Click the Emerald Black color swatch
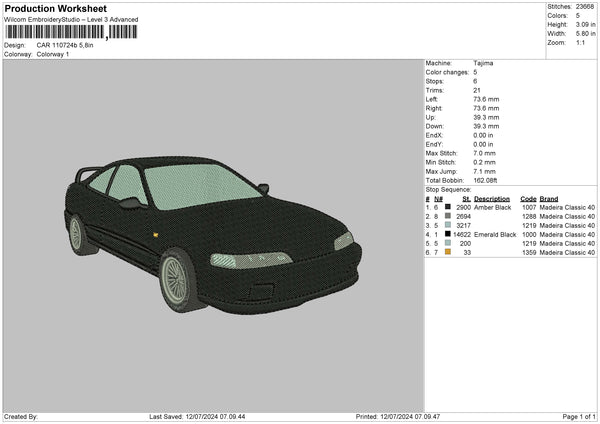 click(446, 234)
